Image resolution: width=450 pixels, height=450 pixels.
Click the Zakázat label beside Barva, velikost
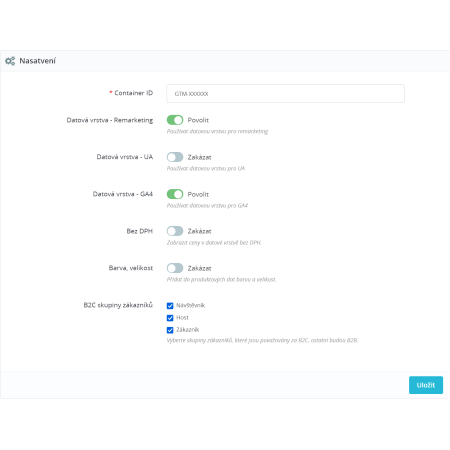point(199,268)
